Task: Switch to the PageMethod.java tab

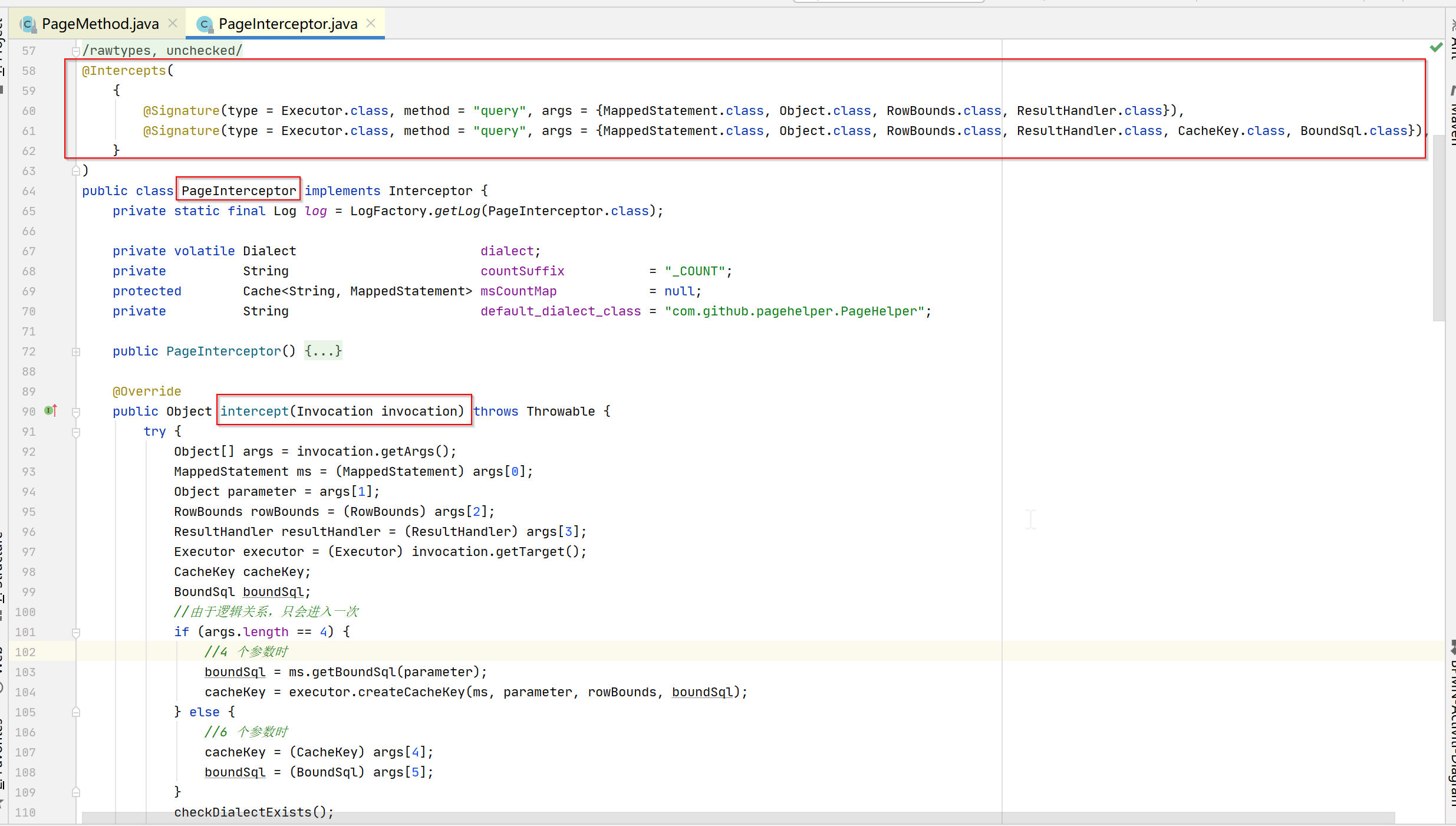Action: pos(100,24)
